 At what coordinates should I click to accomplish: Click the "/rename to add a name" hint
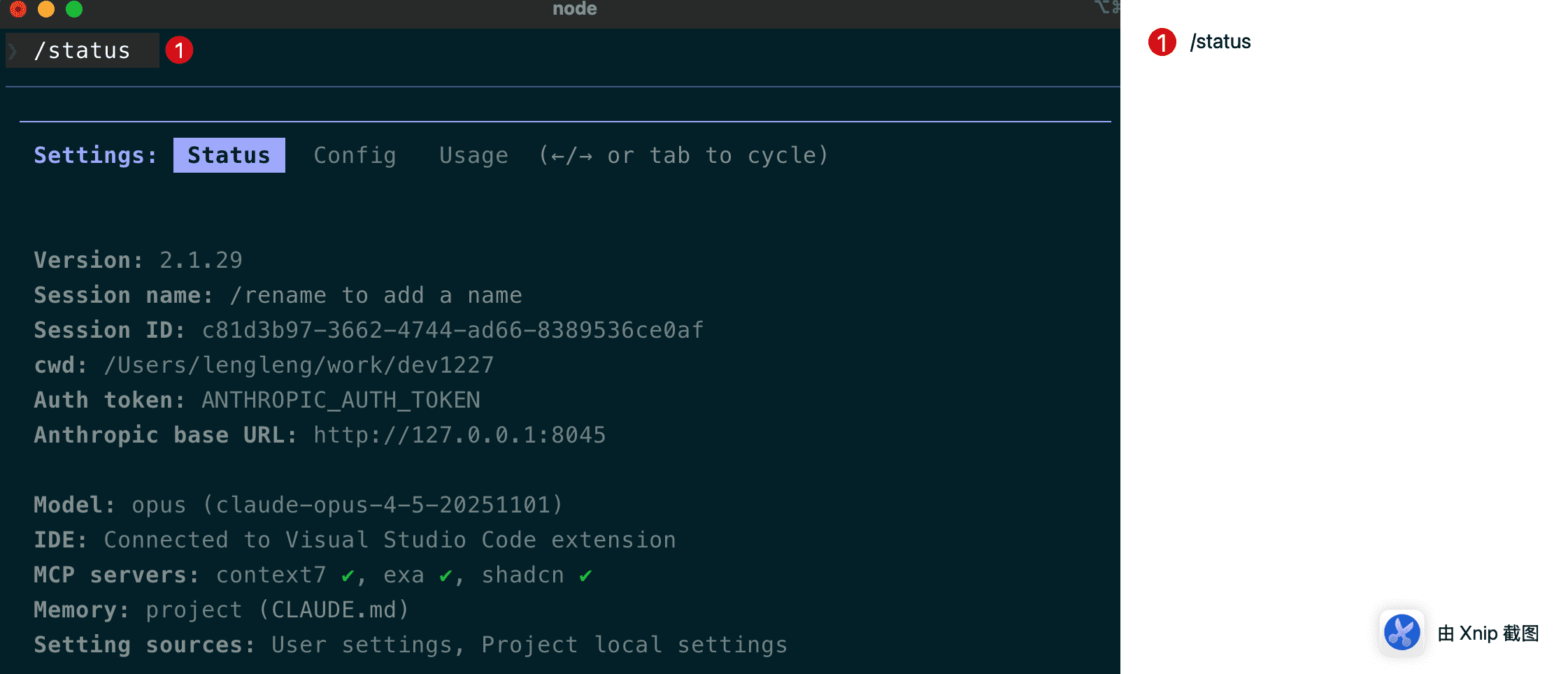pos(376,295)
